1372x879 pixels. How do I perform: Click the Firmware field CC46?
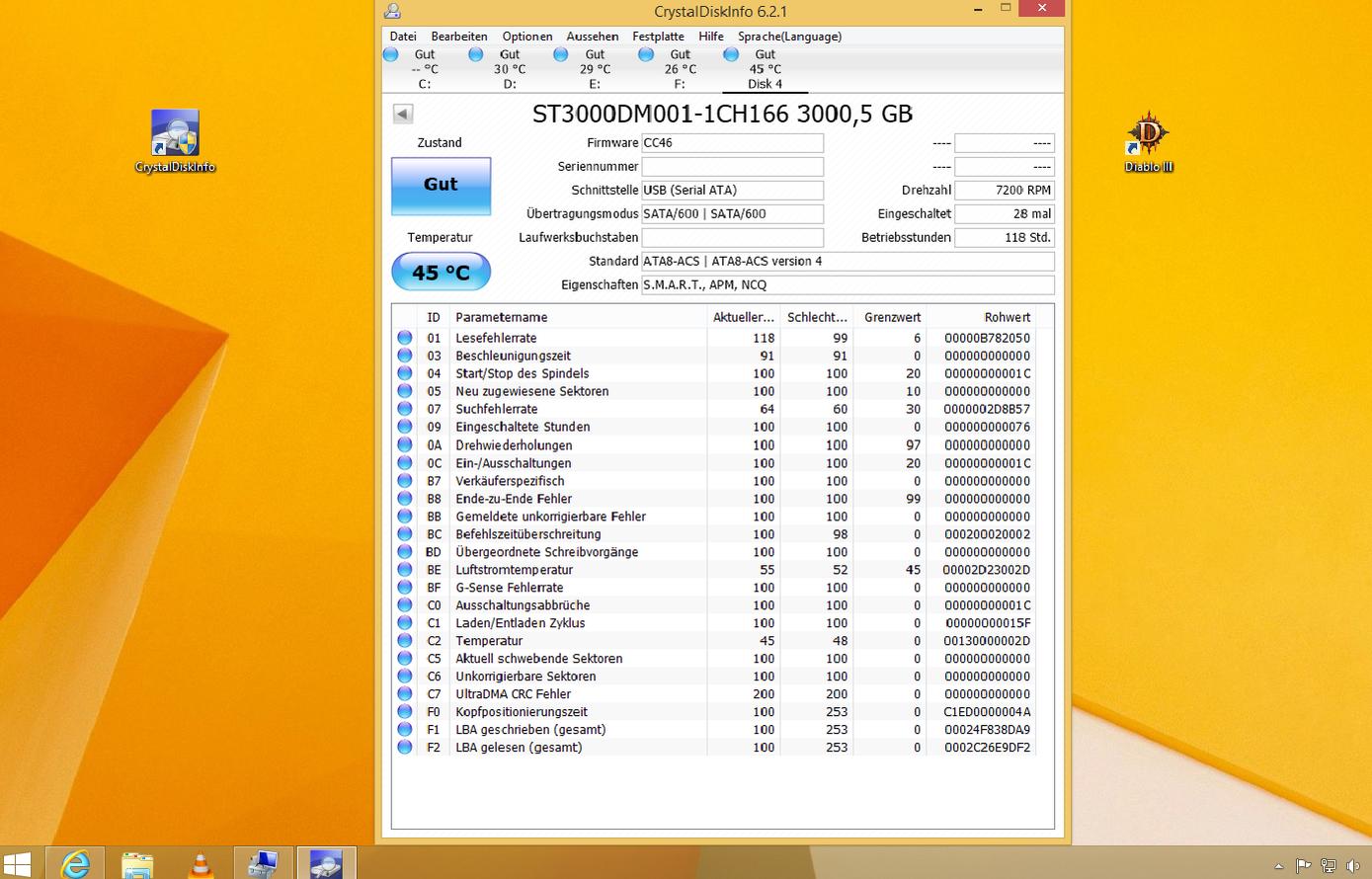coord(732,143)
